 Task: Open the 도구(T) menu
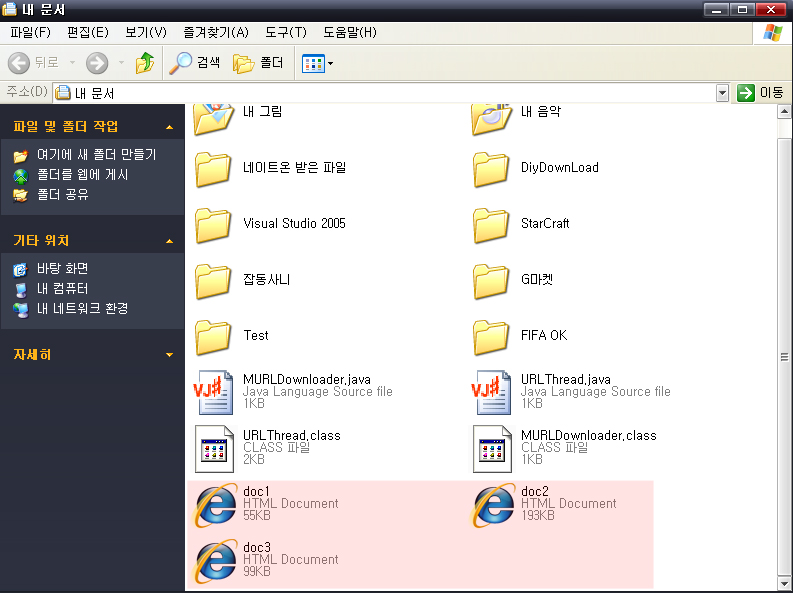pos(286,33)
